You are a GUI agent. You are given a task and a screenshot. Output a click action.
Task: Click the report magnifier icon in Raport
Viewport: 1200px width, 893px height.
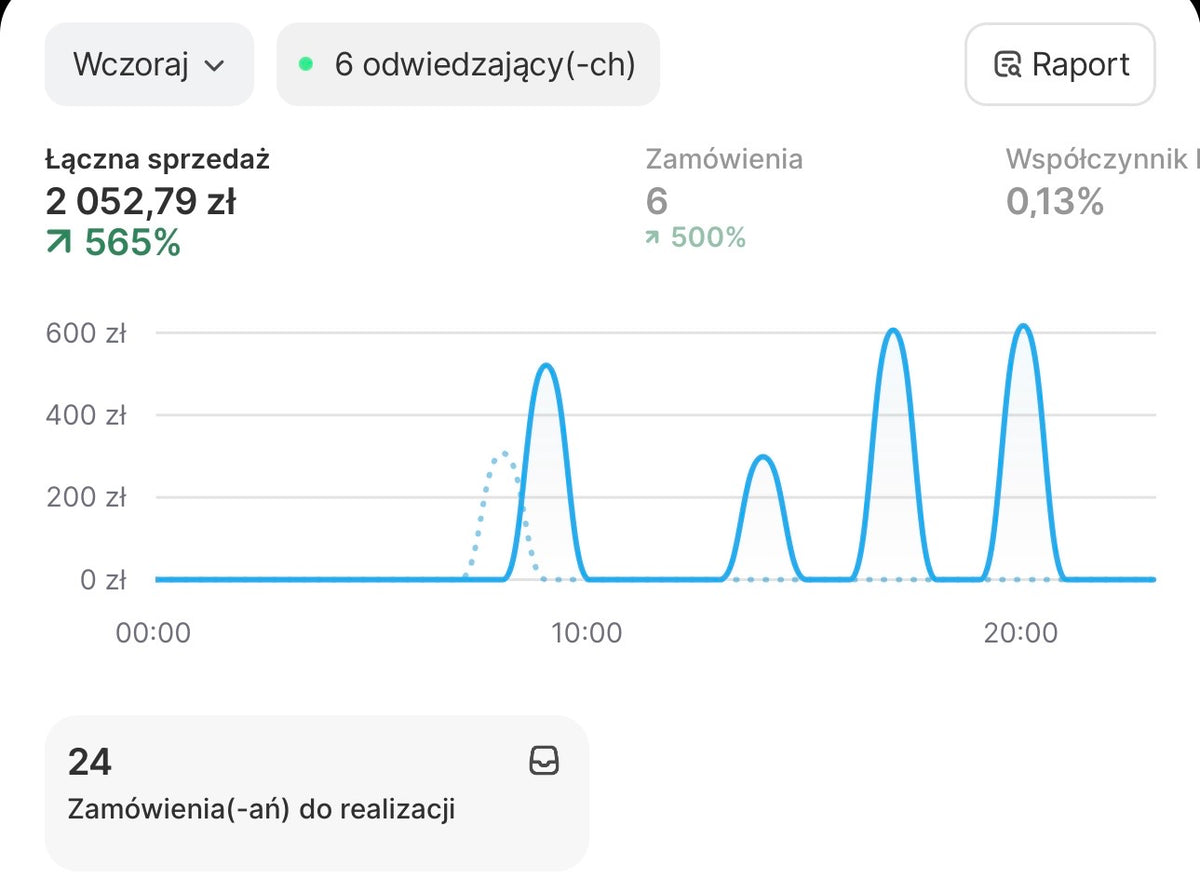click(1008, 66)
